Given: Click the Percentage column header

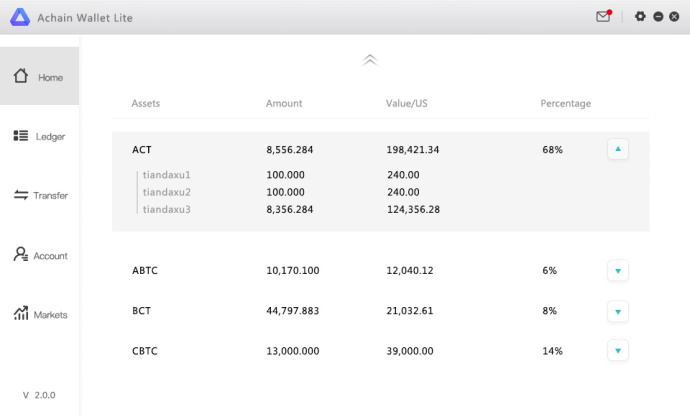Looking at the screenshot, I should pos(565,104).
